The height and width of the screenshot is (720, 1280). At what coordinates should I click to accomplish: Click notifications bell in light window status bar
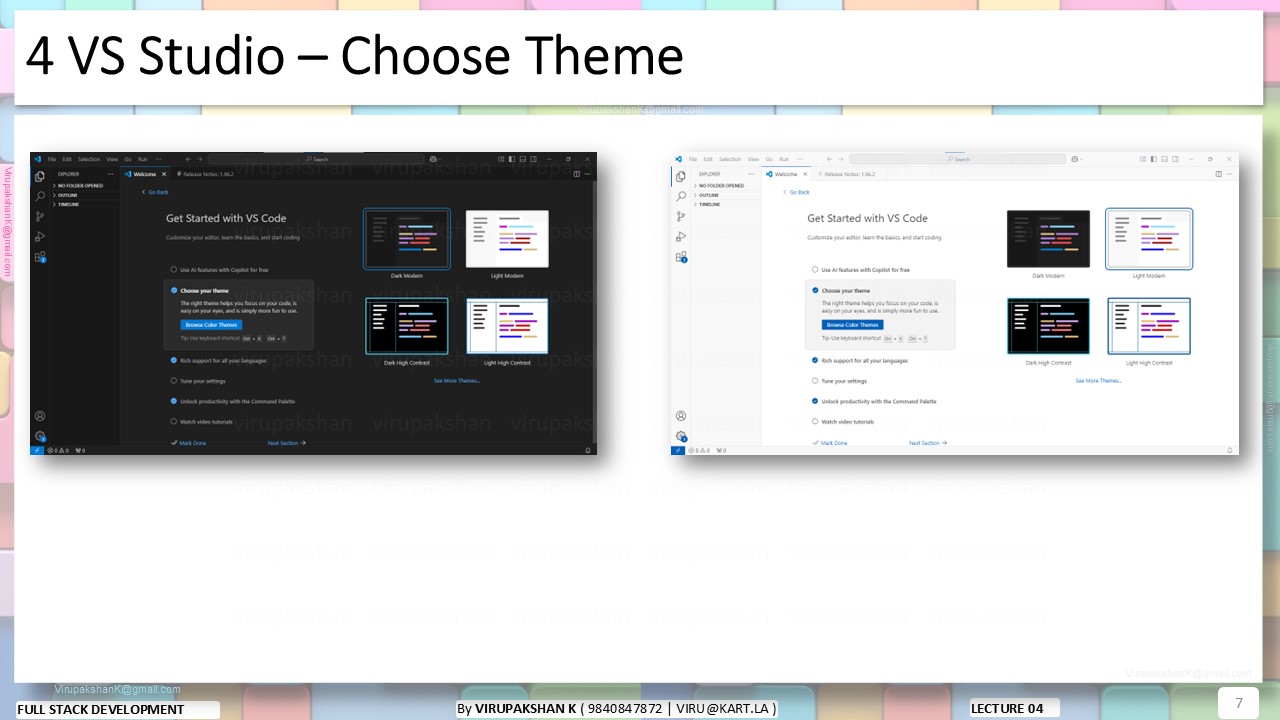click(x=1229, y=450)
